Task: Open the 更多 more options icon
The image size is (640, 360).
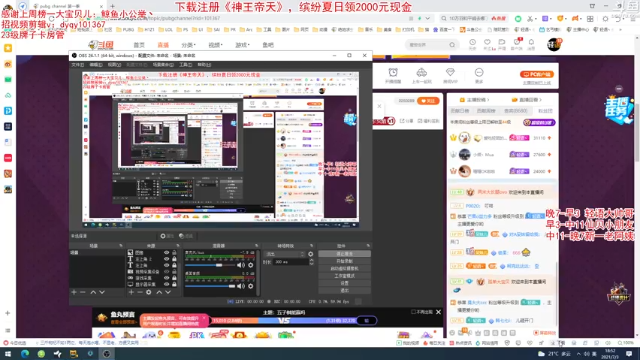Action: pyautogui.click(x=479, y=73)
